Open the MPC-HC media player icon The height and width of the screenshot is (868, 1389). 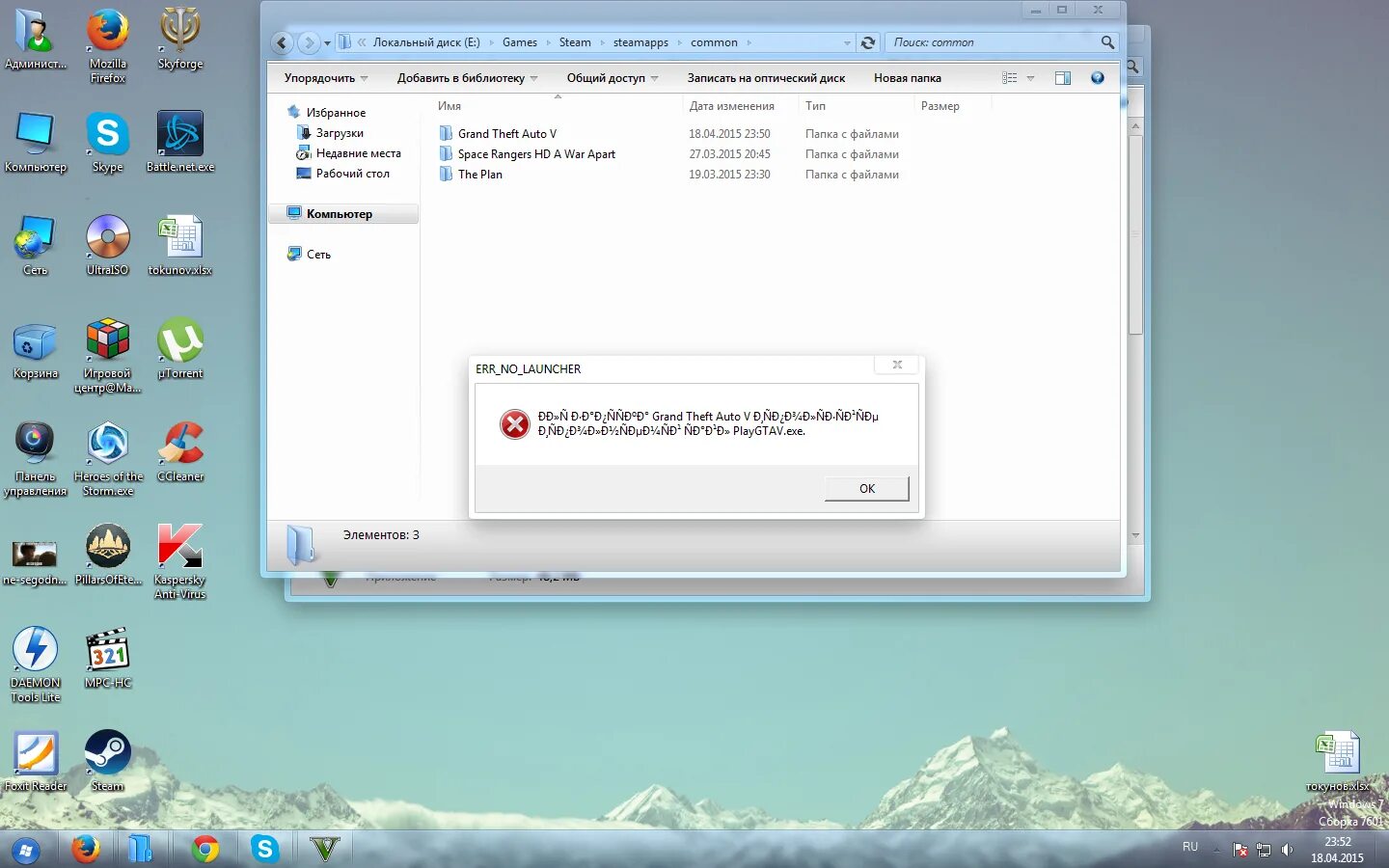pos(107,659)
